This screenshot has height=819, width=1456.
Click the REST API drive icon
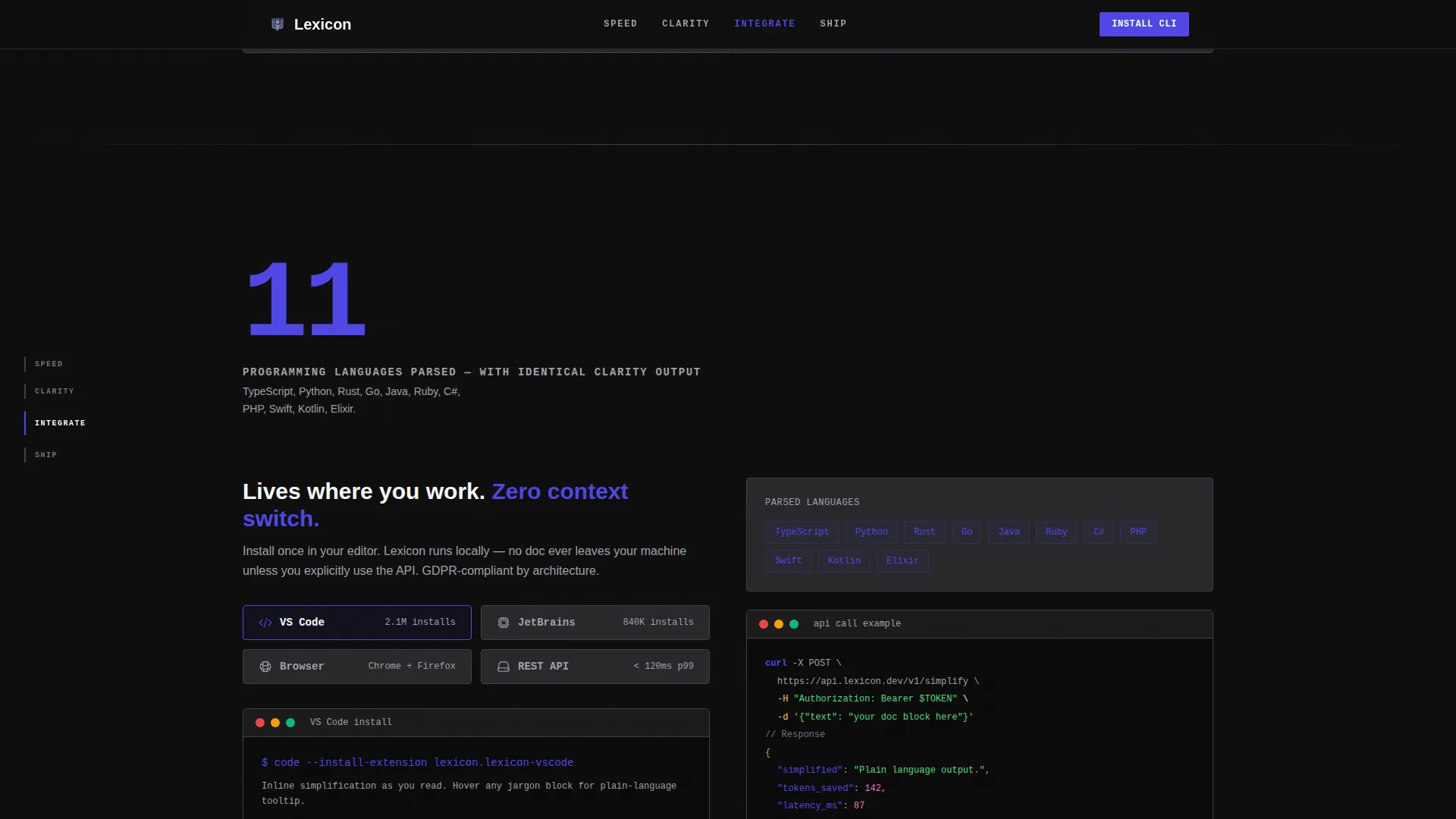coord(504,667)
